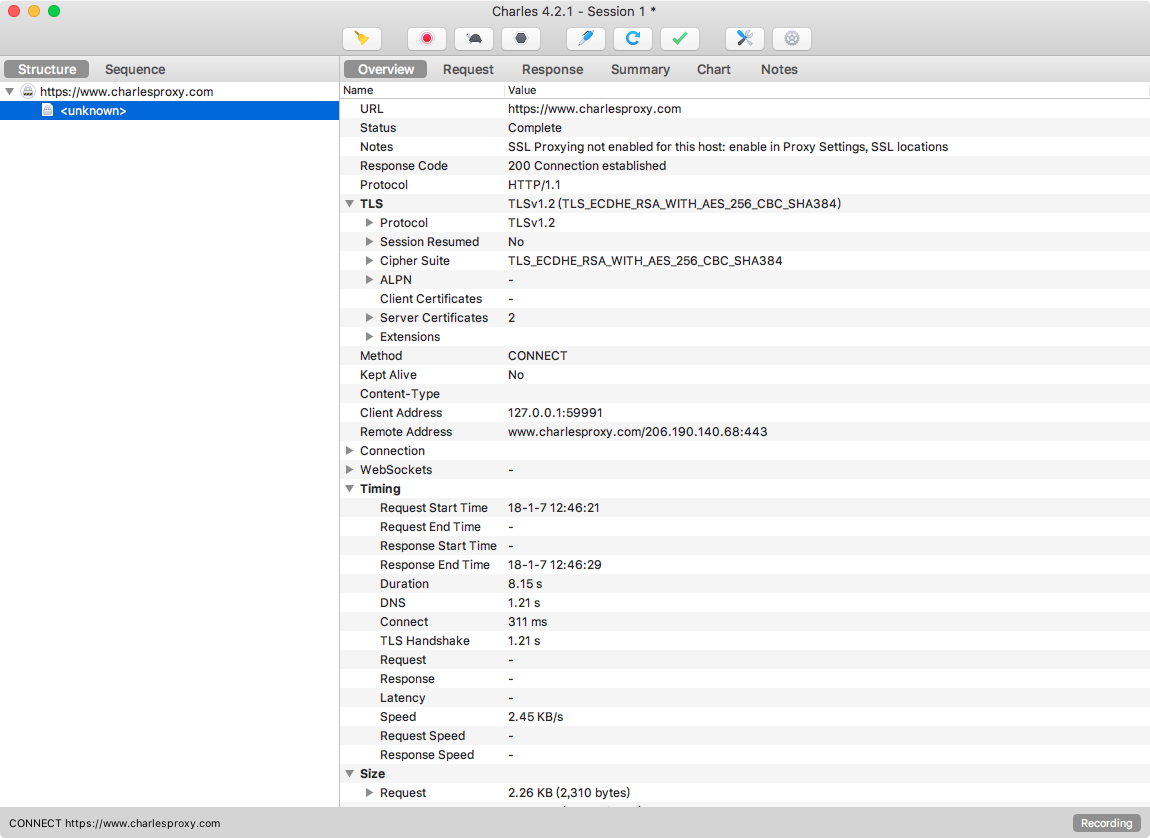The height and width of the screenshot is (838, 1150).
Task: Open the Chart tab
Action: 714,70
